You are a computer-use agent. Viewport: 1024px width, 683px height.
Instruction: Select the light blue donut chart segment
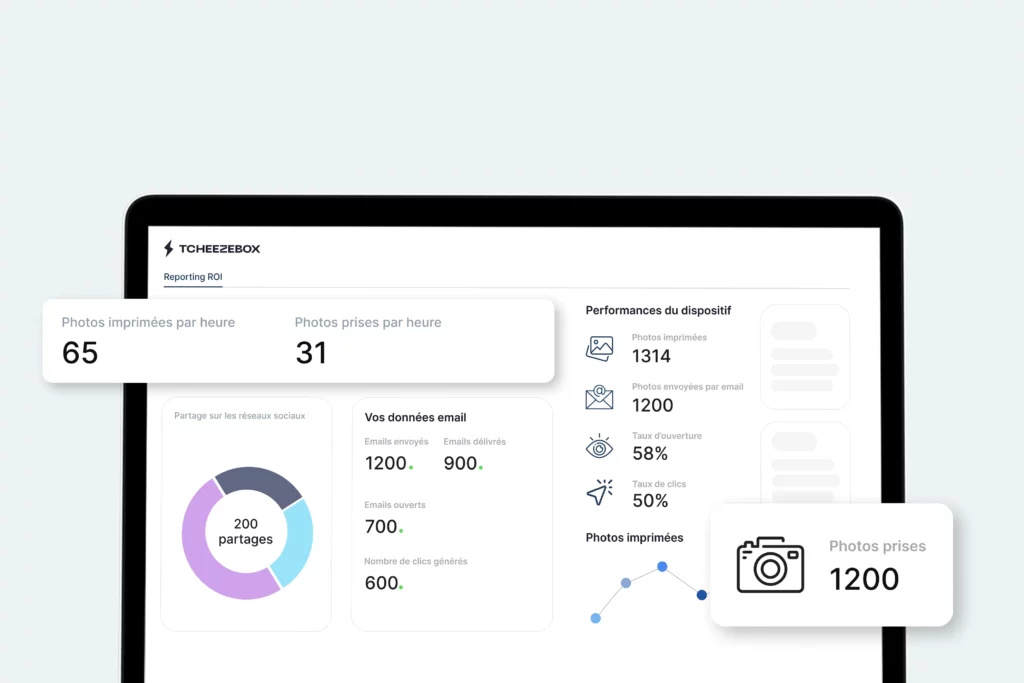pyautogui.click(x=298, y=542)
